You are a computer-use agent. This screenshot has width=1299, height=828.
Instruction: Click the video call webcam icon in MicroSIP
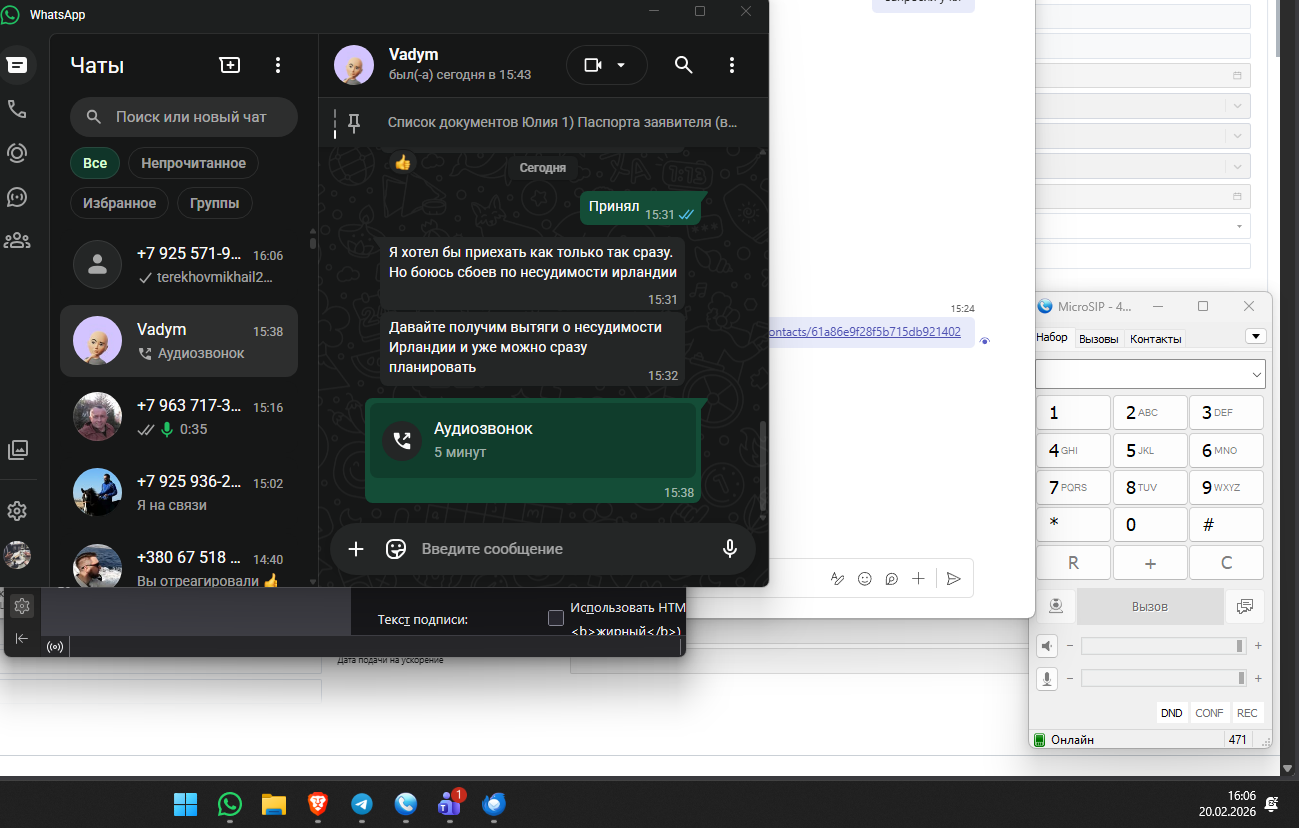[1055, 606]
